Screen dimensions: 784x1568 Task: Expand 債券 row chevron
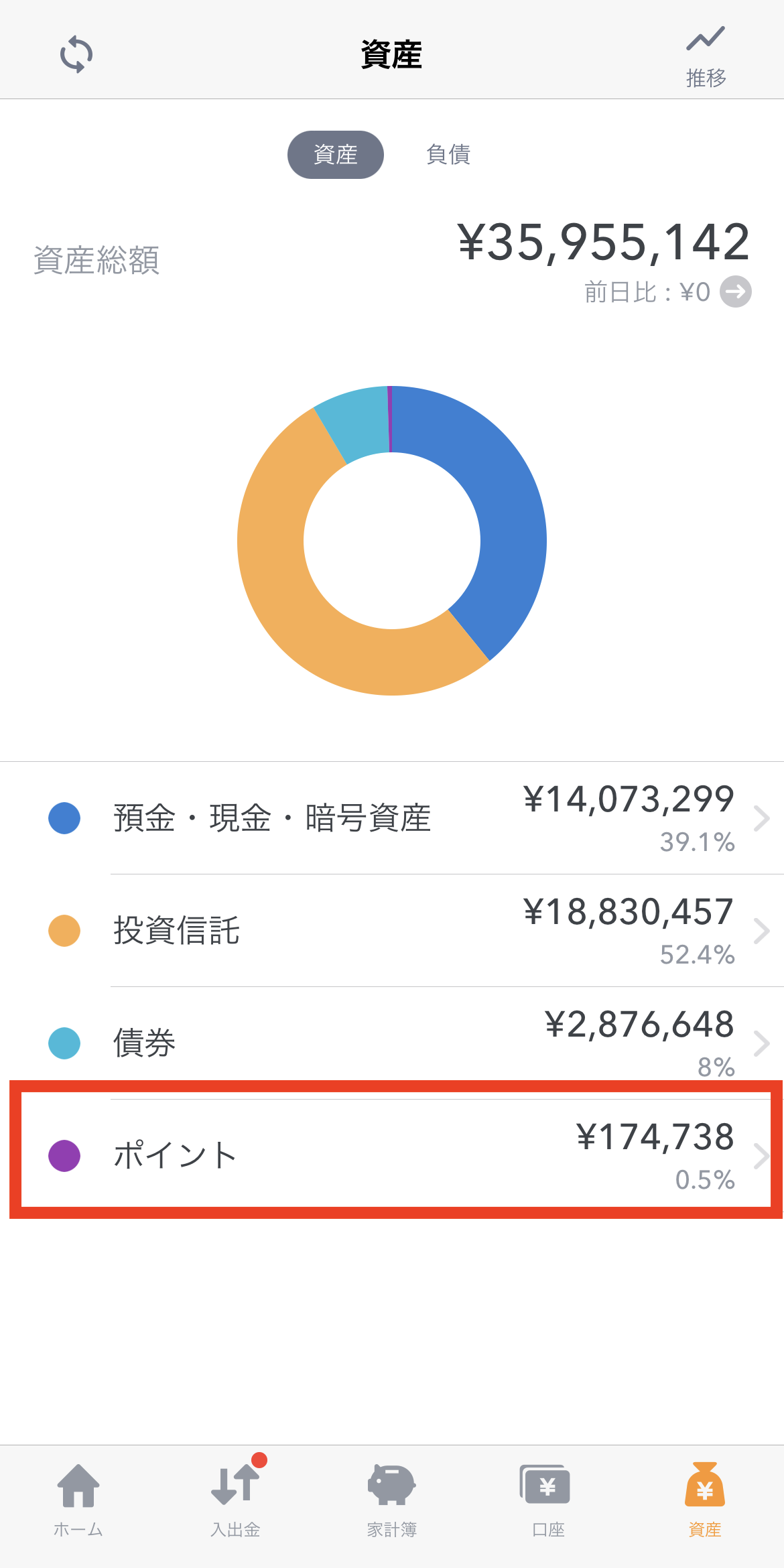(762, 1043)
